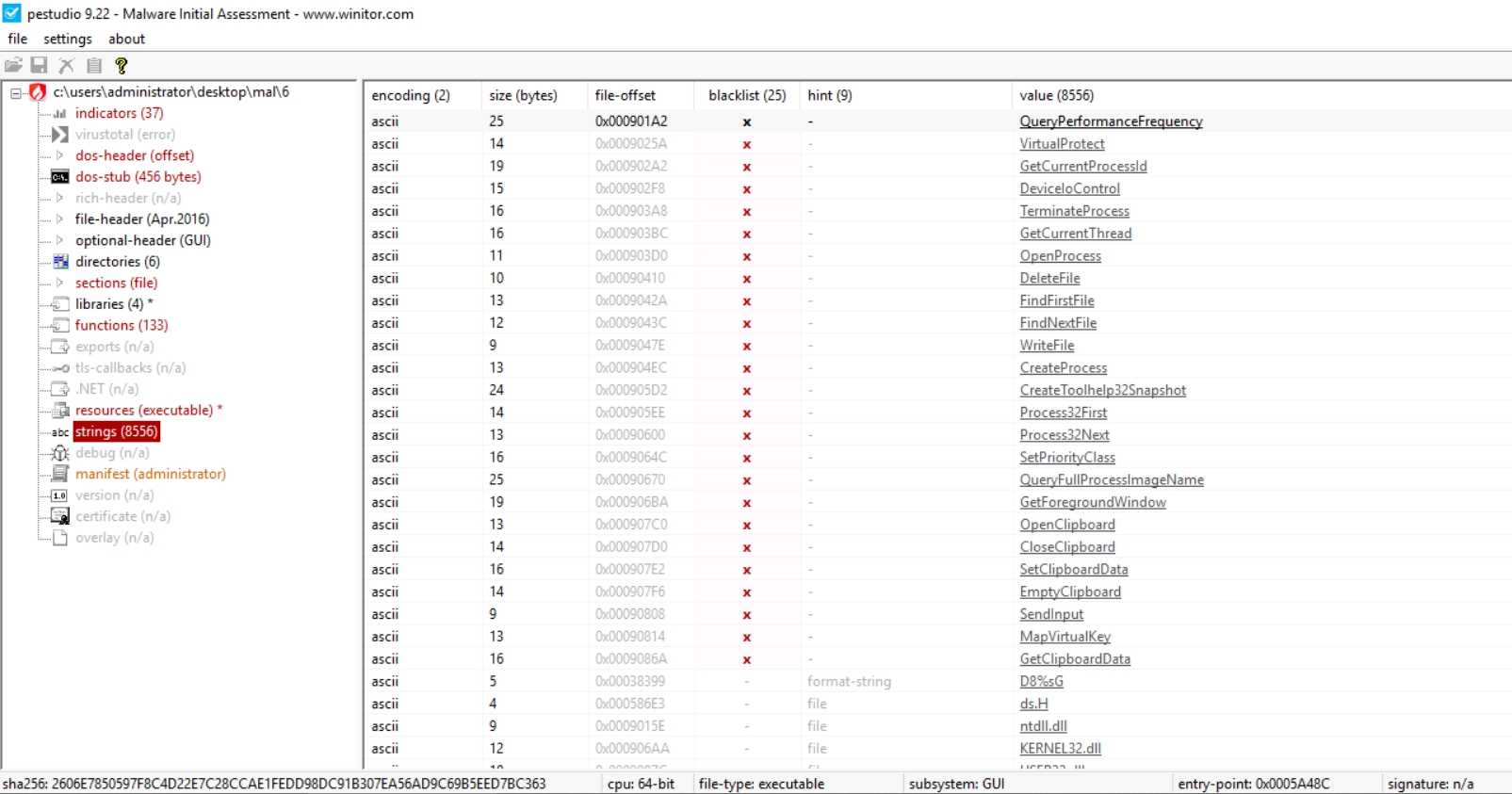Click the clipboard icon in toolbar
Screen dimensions: 1512x794
pyautogui.click(x=93, y=65)
